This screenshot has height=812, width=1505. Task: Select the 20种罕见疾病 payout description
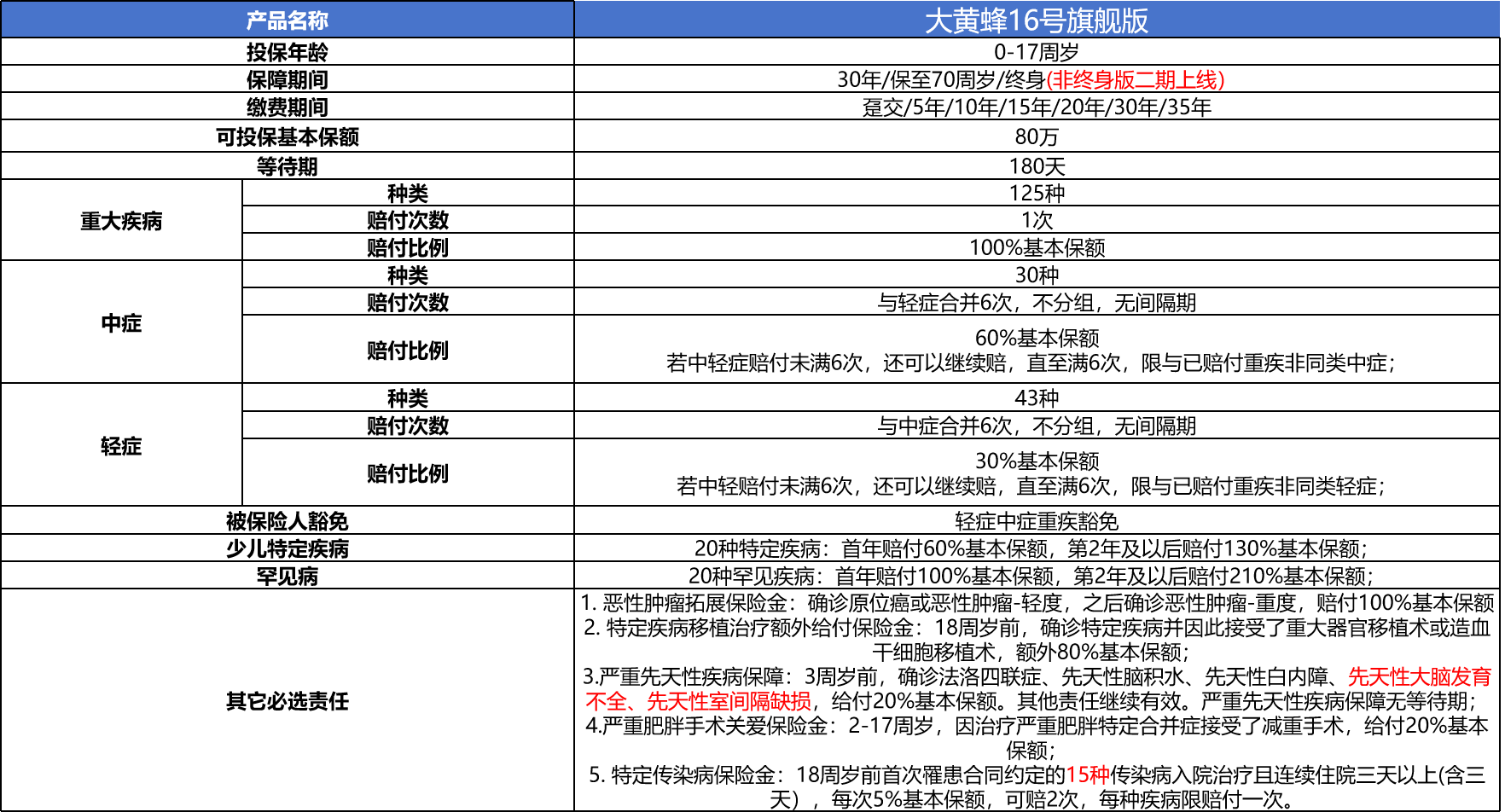[x=1037, y=576]
